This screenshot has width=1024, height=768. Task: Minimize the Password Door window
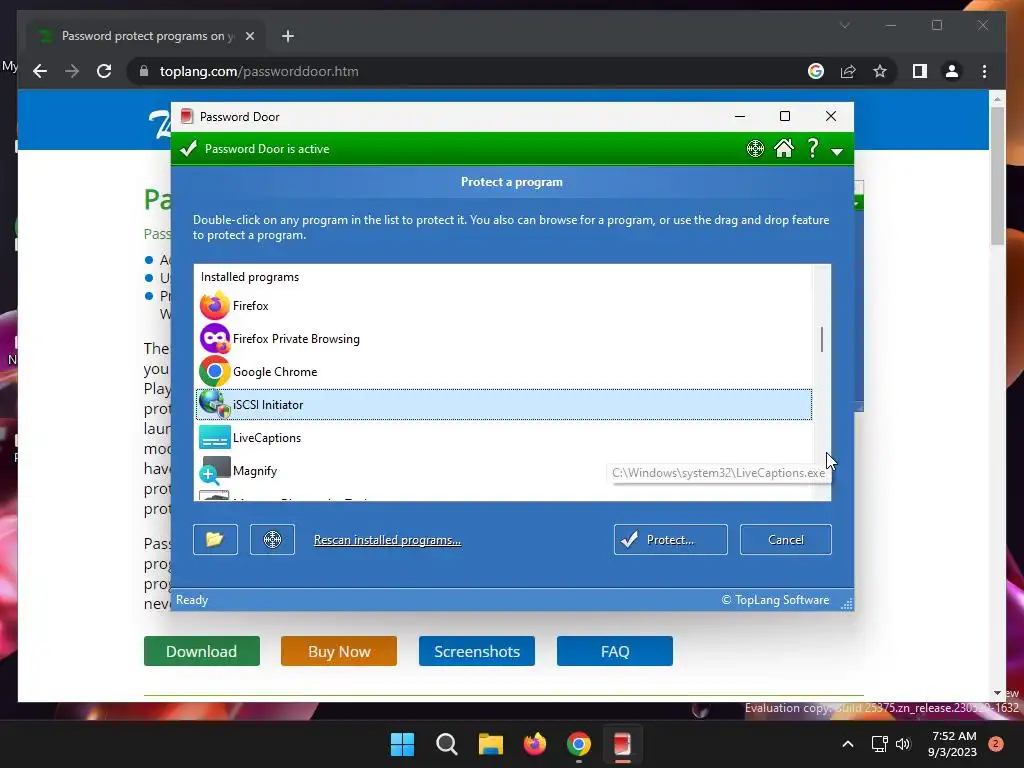(740, 116)
